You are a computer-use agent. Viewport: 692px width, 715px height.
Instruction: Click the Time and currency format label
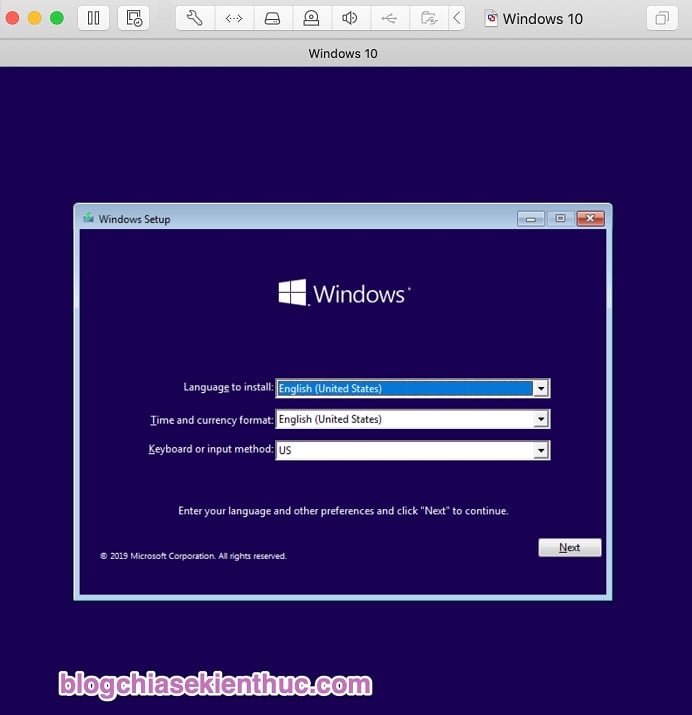[212, 420]
